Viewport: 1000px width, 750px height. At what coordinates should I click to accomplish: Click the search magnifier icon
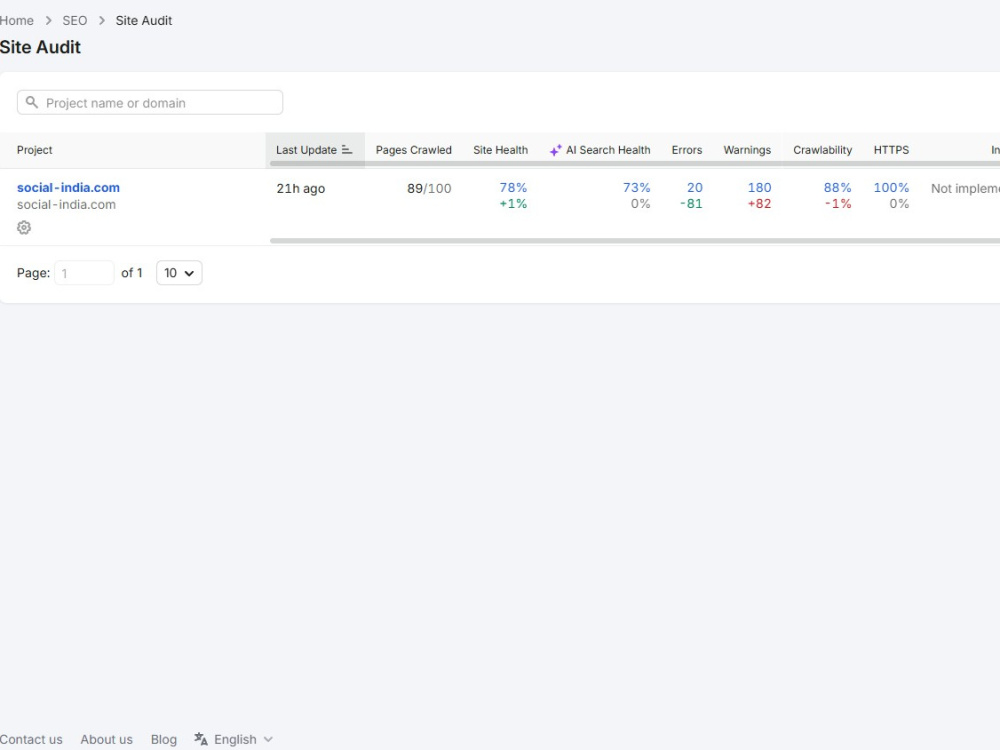point(31,102)
